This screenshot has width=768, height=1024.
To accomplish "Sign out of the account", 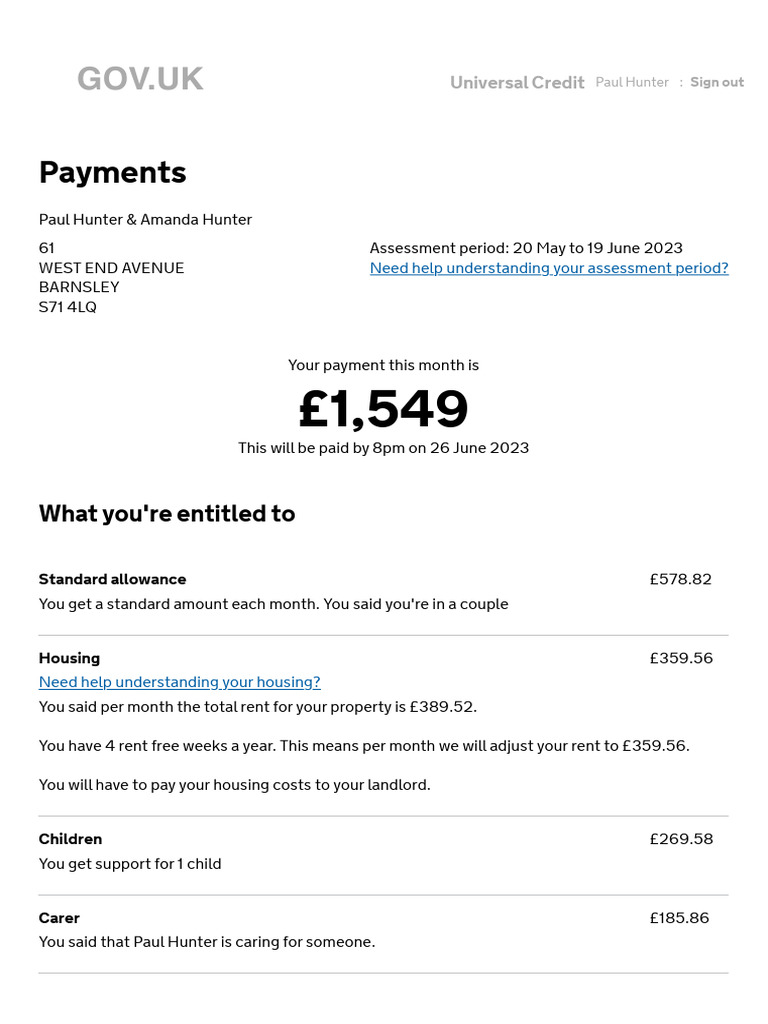I will click(717, 82).
